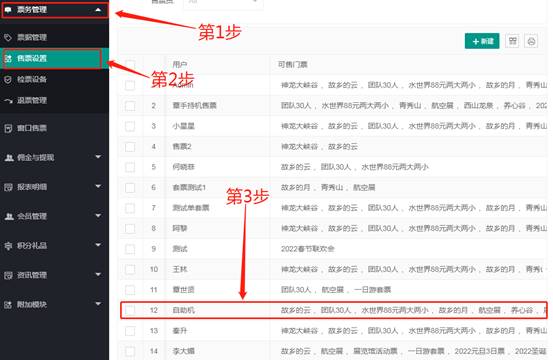Click the ticket list in row 5
Viewport: 553px width, 360px height.
coord(354,167)
